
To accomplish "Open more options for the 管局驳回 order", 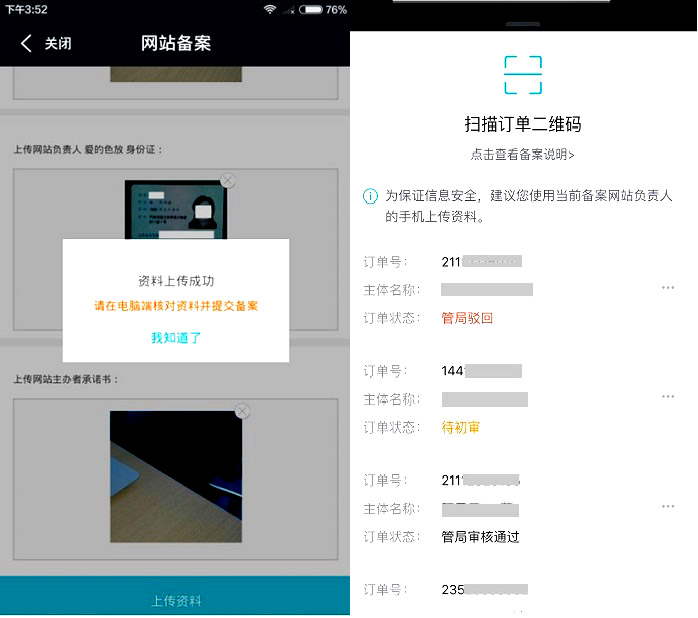I will pyautogui.click(x=668, y=288).
